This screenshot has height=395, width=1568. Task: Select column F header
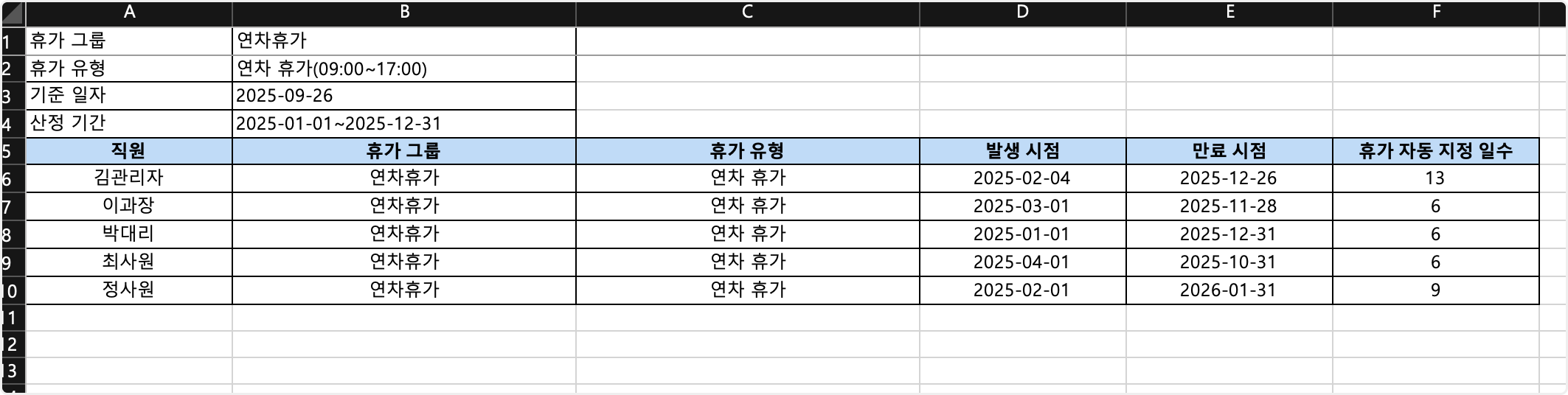tap(1435, 13)
